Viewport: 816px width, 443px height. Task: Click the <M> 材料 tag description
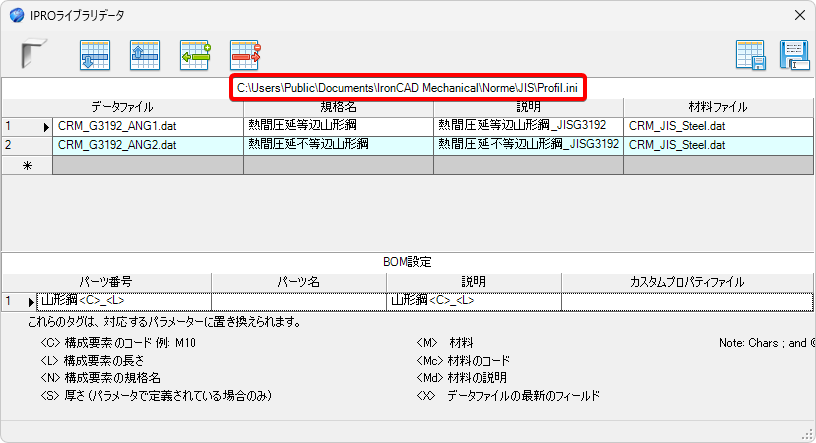coord(445,343)
